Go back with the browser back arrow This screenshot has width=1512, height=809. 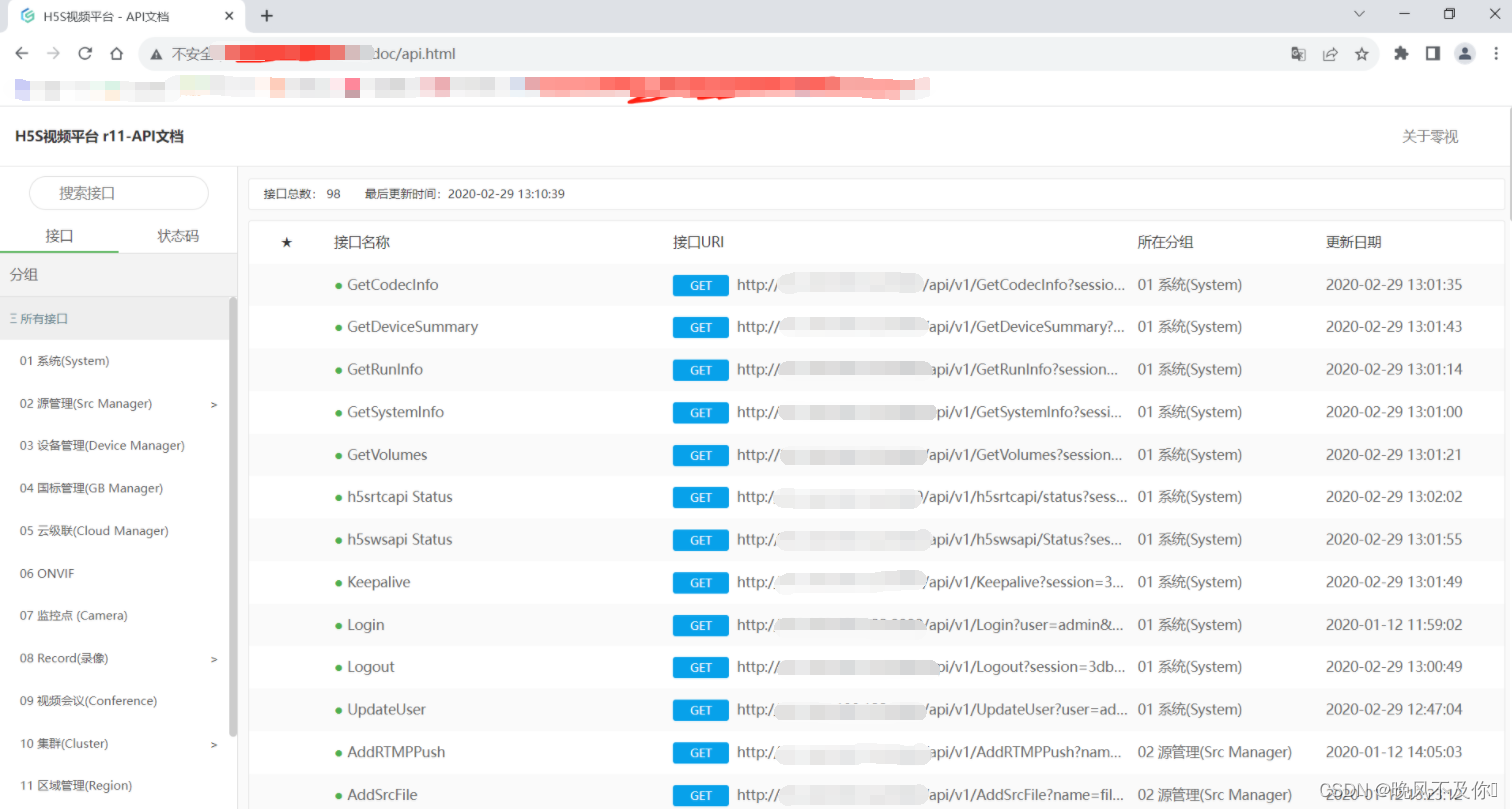coord(22,54)
